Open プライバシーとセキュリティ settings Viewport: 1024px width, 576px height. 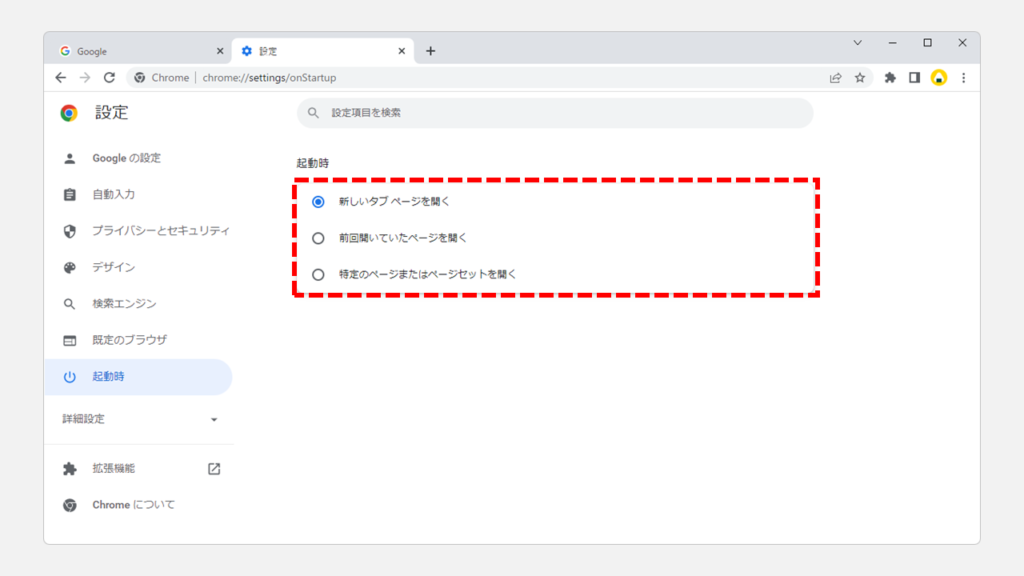coord(160,231)
